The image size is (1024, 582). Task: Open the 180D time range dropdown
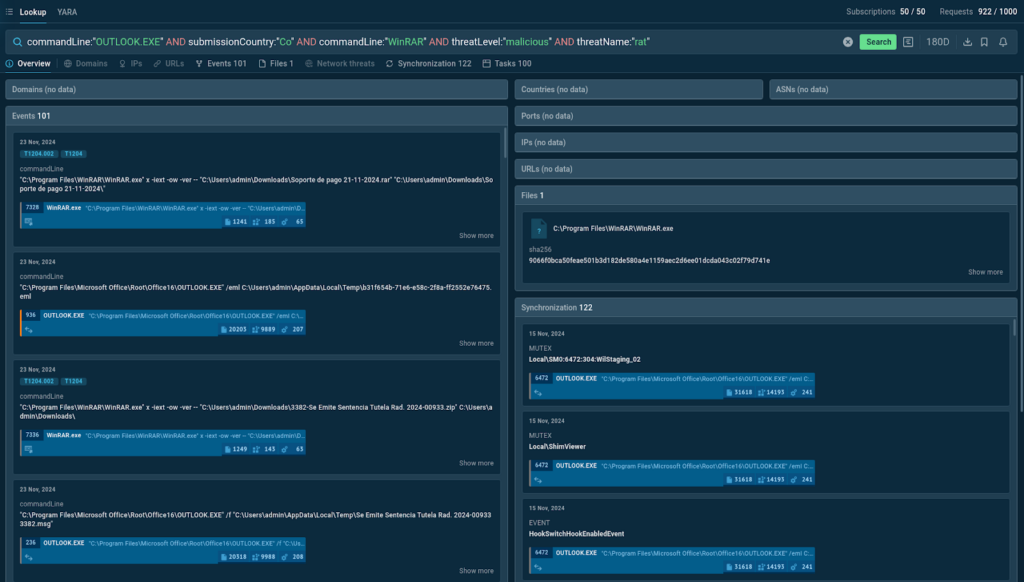938,42
